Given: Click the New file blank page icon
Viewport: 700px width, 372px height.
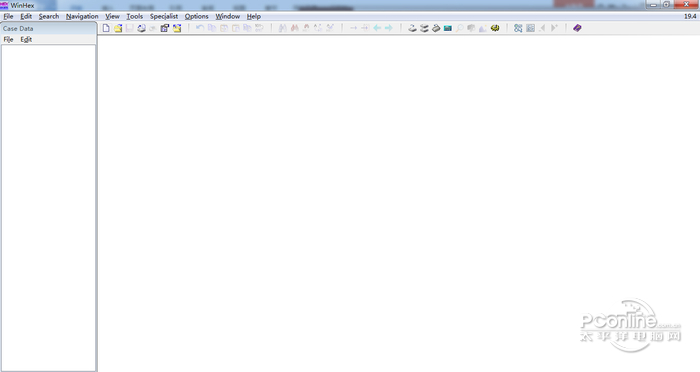Looking at the screenshot, I should pyautogui.click(x=106, y=28).
